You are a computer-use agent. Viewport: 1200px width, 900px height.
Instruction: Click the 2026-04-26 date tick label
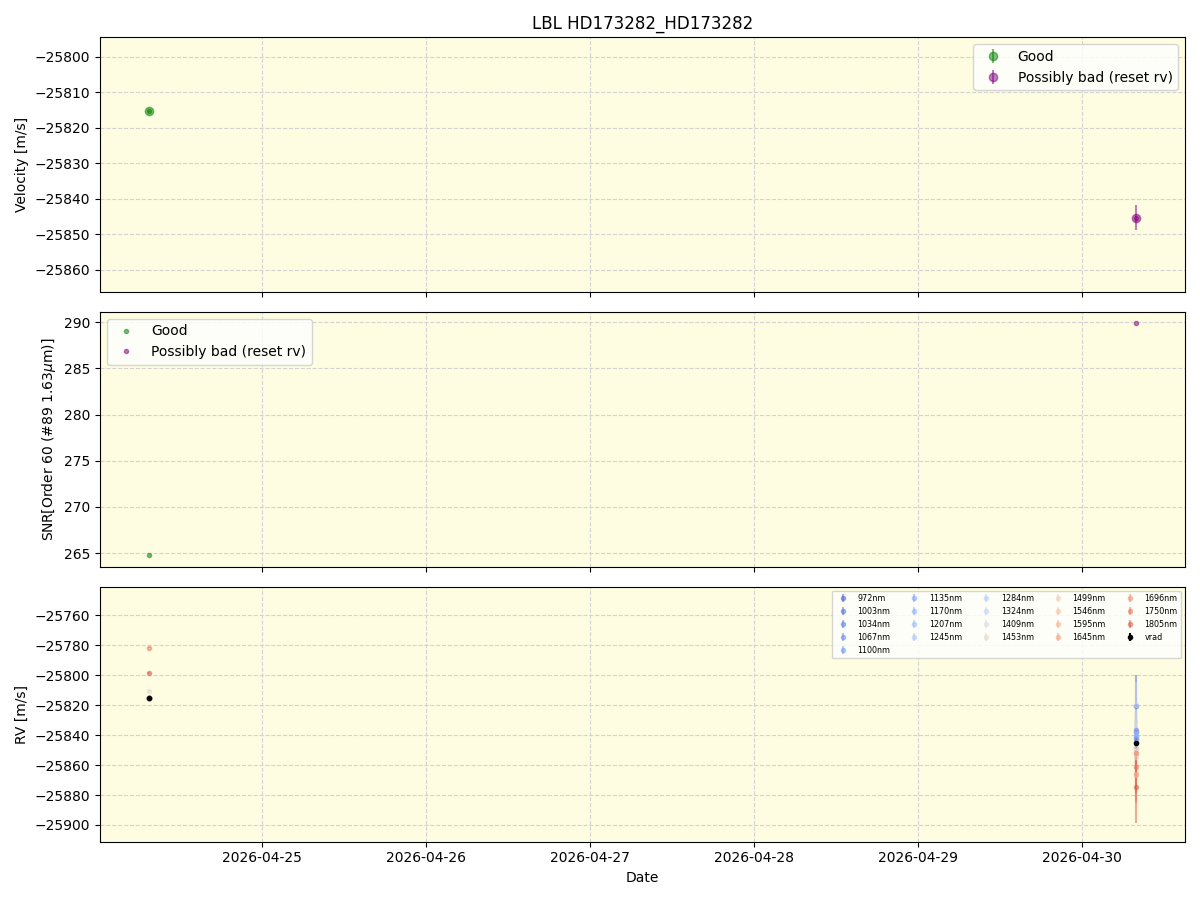(x=426, y=857)
